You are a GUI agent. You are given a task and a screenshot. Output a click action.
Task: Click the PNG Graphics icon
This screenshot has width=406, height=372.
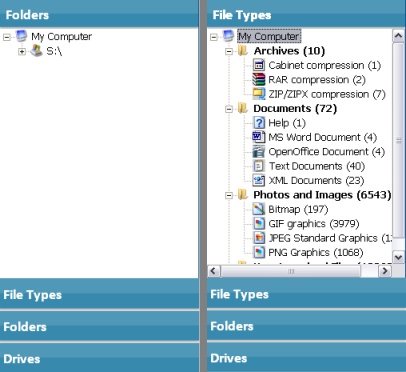pos(259,252)
